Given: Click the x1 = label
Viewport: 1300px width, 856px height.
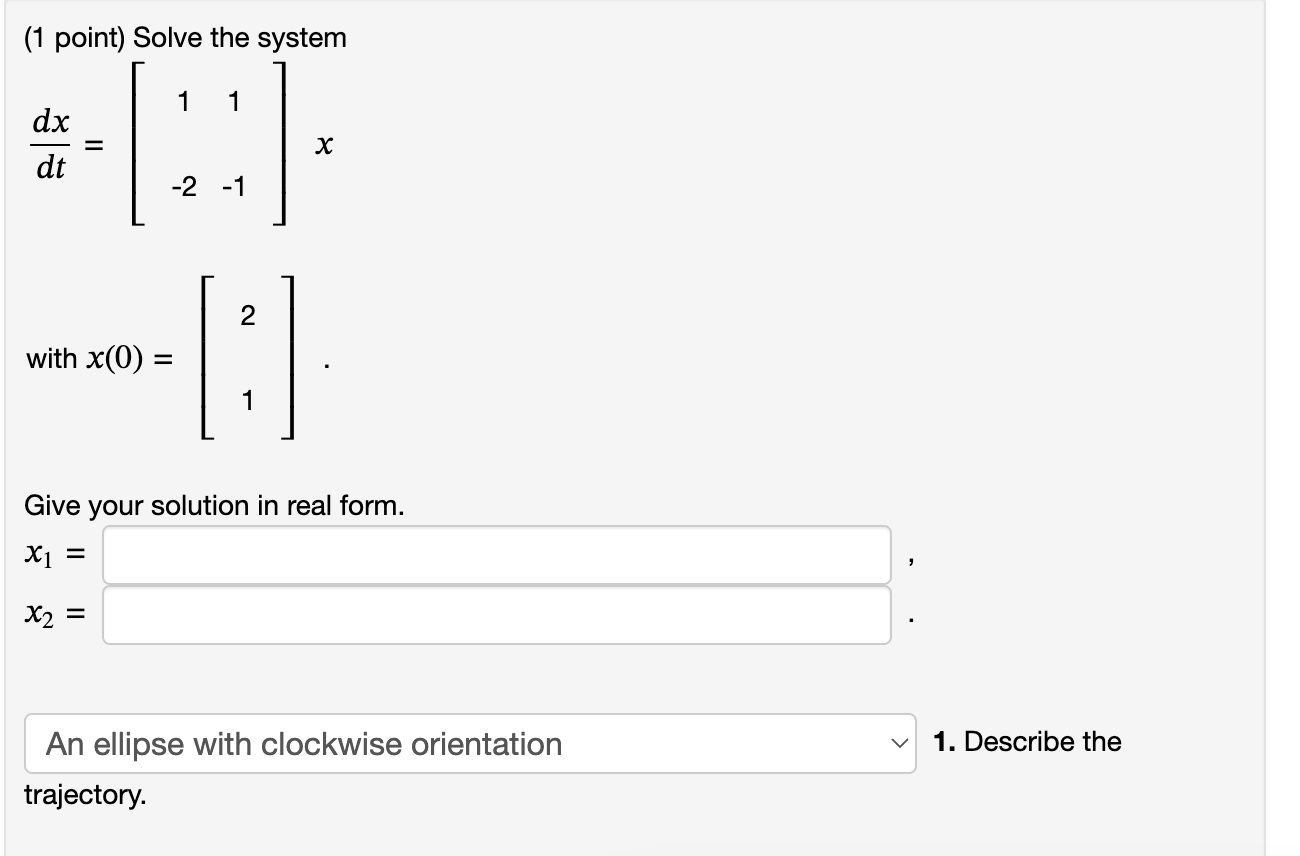Looking at the screenshot, I should (55, 554).
